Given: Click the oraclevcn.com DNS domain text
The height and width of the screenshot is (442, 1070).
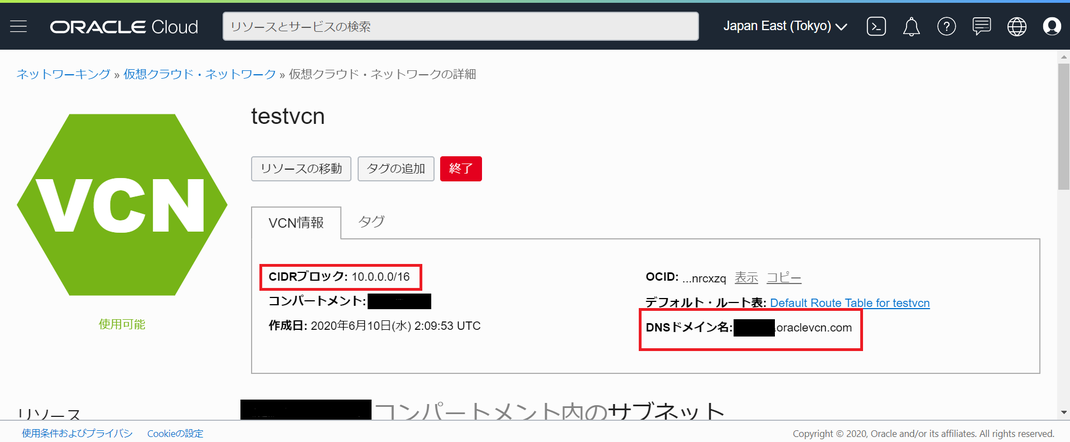Looking at the screenshot, I should [815, 327].
